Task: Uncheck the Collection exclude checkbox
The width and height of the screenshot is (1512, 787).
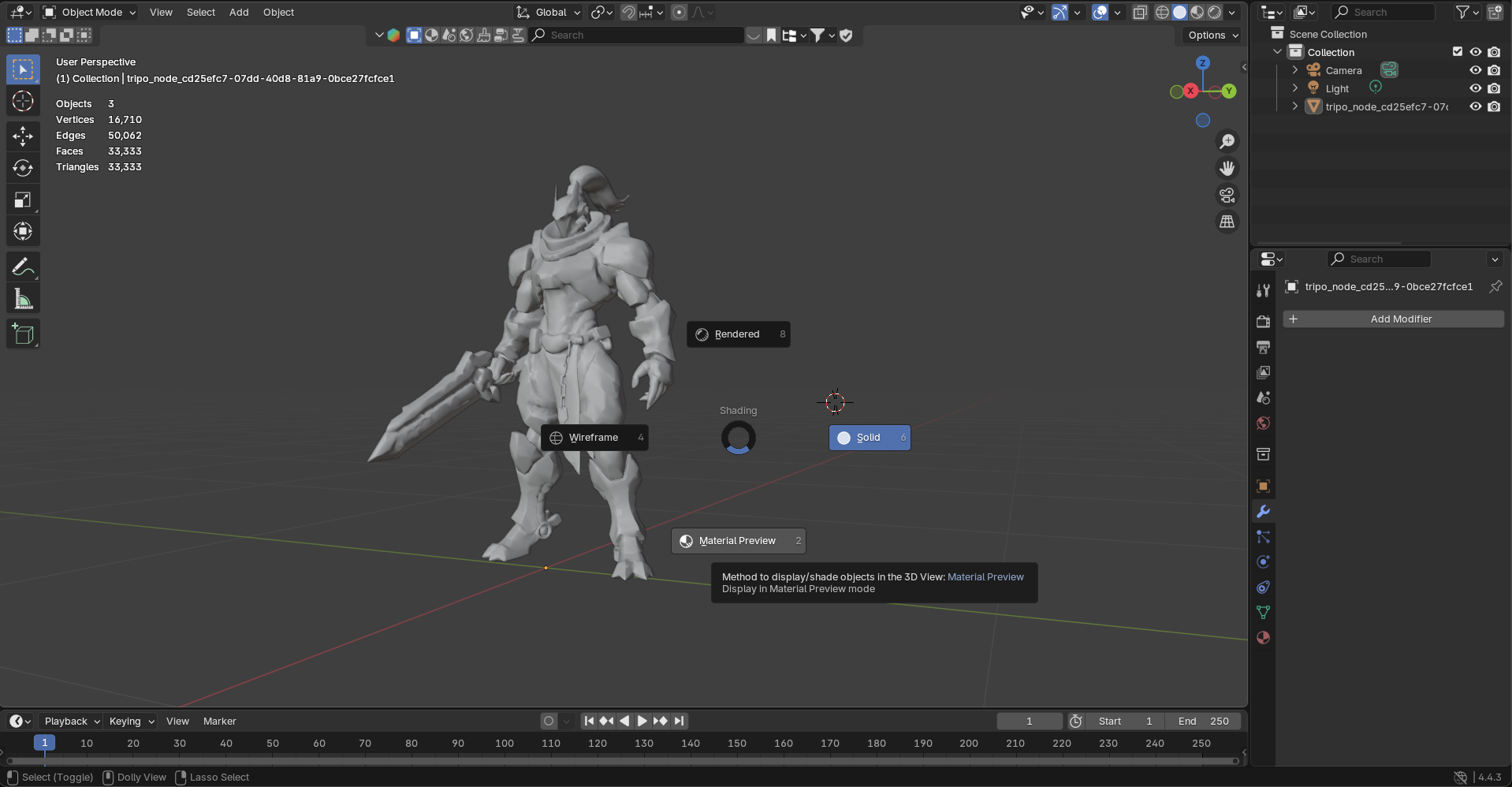Action: click(1458, 52)
